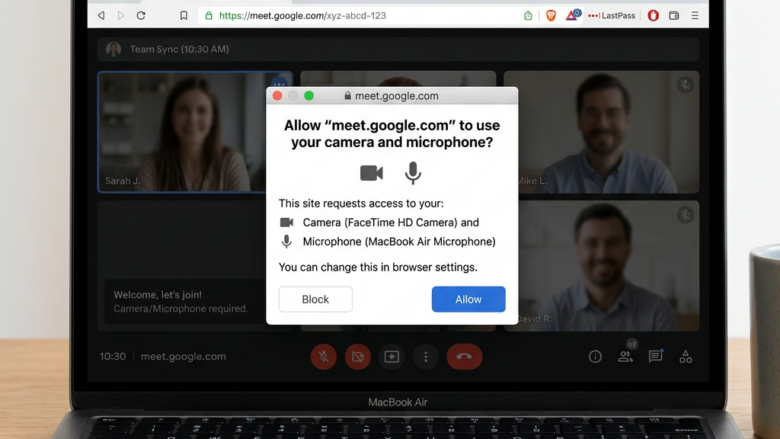Close the permission dialog with red button
This screenshot has height=439, width=780.
(278, 95)
